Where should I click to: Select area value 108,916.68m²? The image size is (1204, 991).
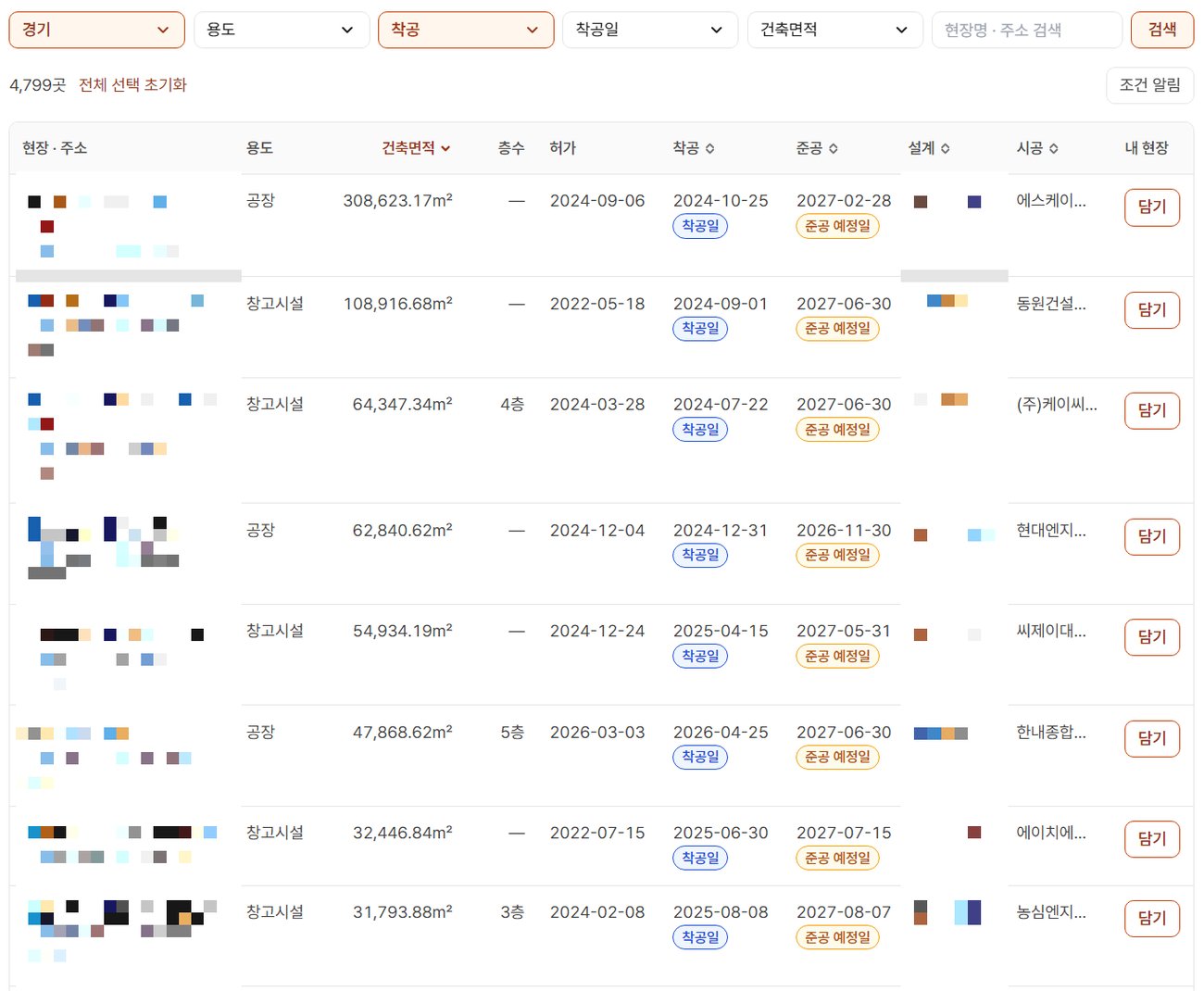click(x=397, y=304)
